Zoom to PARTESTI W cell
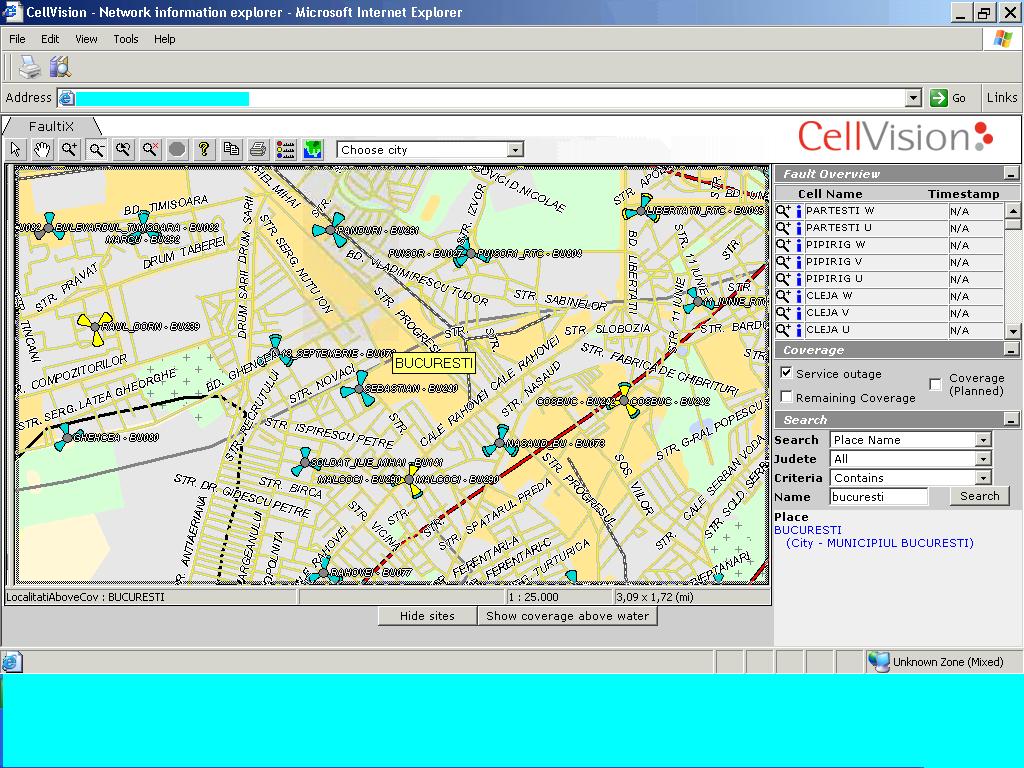This screenshot has height=768, width=1024. (x=784, y=211)
